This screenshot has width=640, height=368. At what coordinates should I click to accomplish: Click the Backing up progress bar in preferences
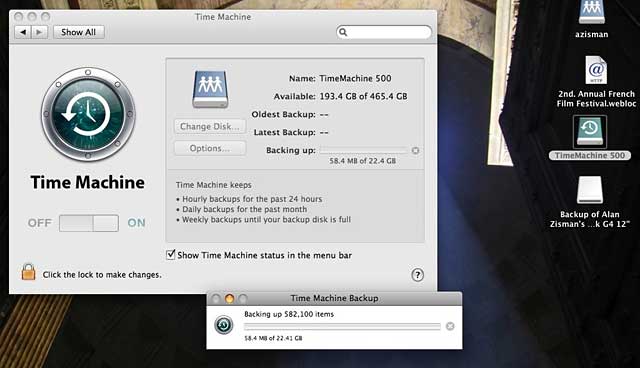coord(364,151)
